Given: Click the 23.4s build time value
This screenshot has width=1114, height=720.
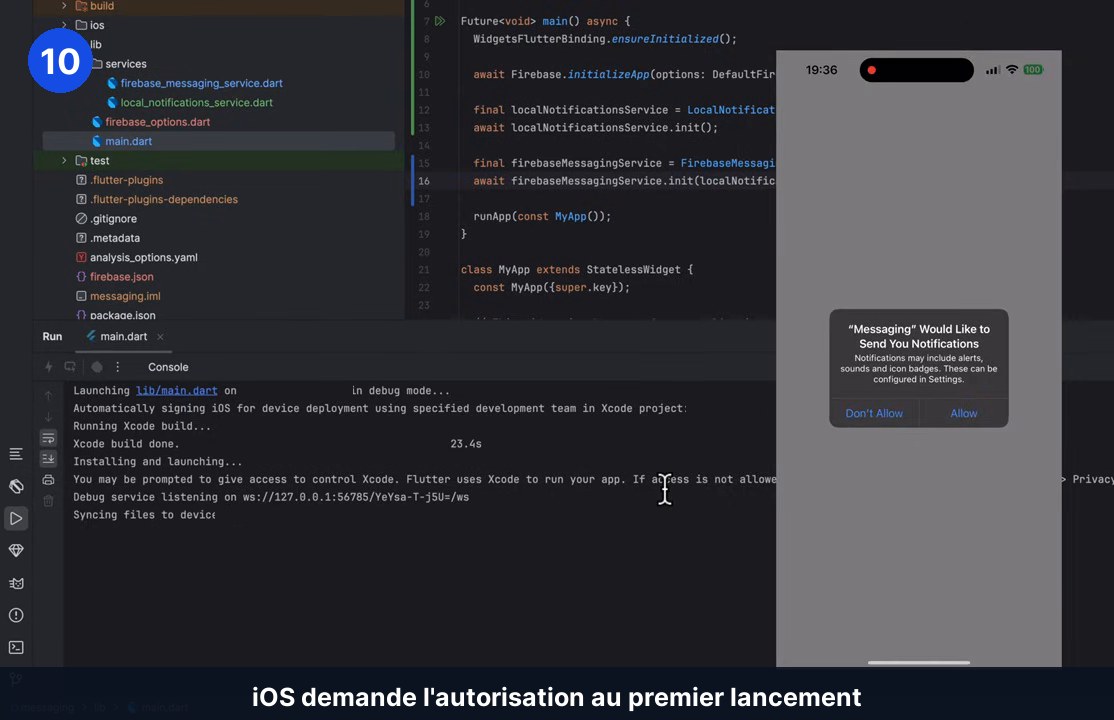Looking at the screenshot, I should click(x=465, y=444).
